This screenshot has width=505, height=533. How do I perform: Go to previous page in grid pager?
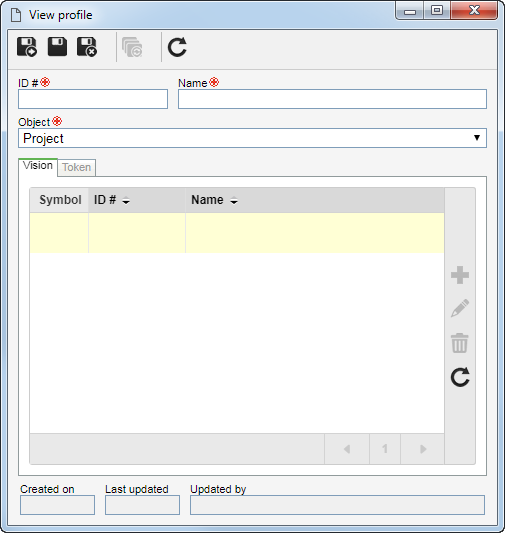pos(347,449)
